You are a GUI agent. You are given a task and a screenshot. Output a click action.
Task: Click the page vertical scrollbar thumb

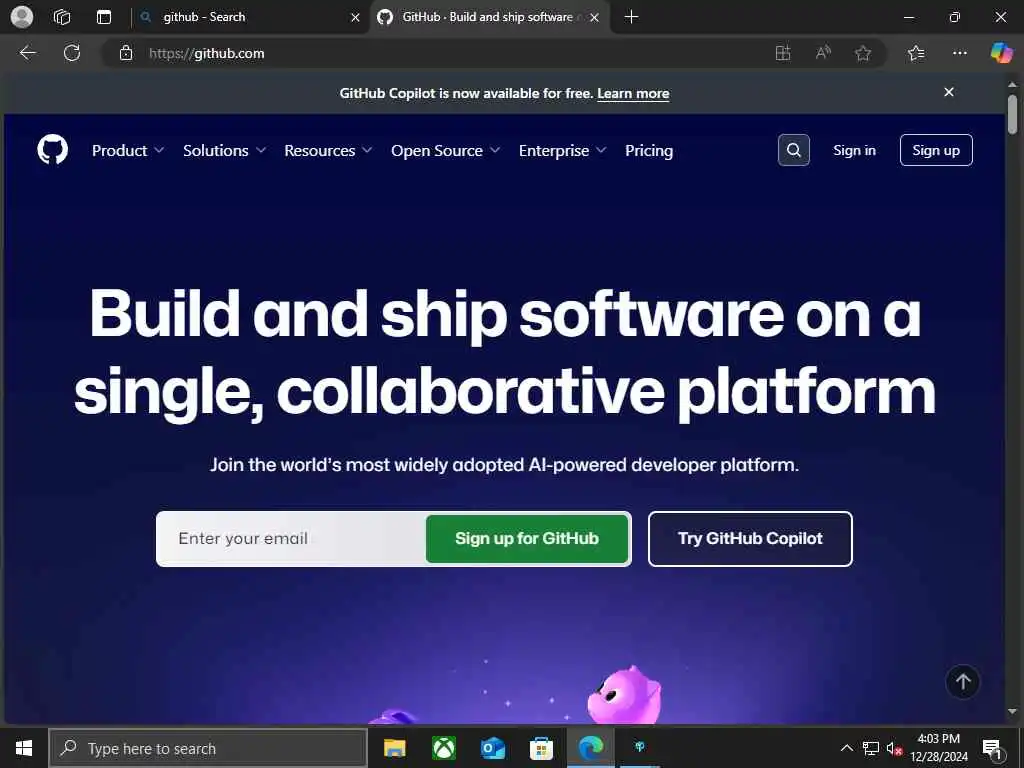tap(1012, 114)
